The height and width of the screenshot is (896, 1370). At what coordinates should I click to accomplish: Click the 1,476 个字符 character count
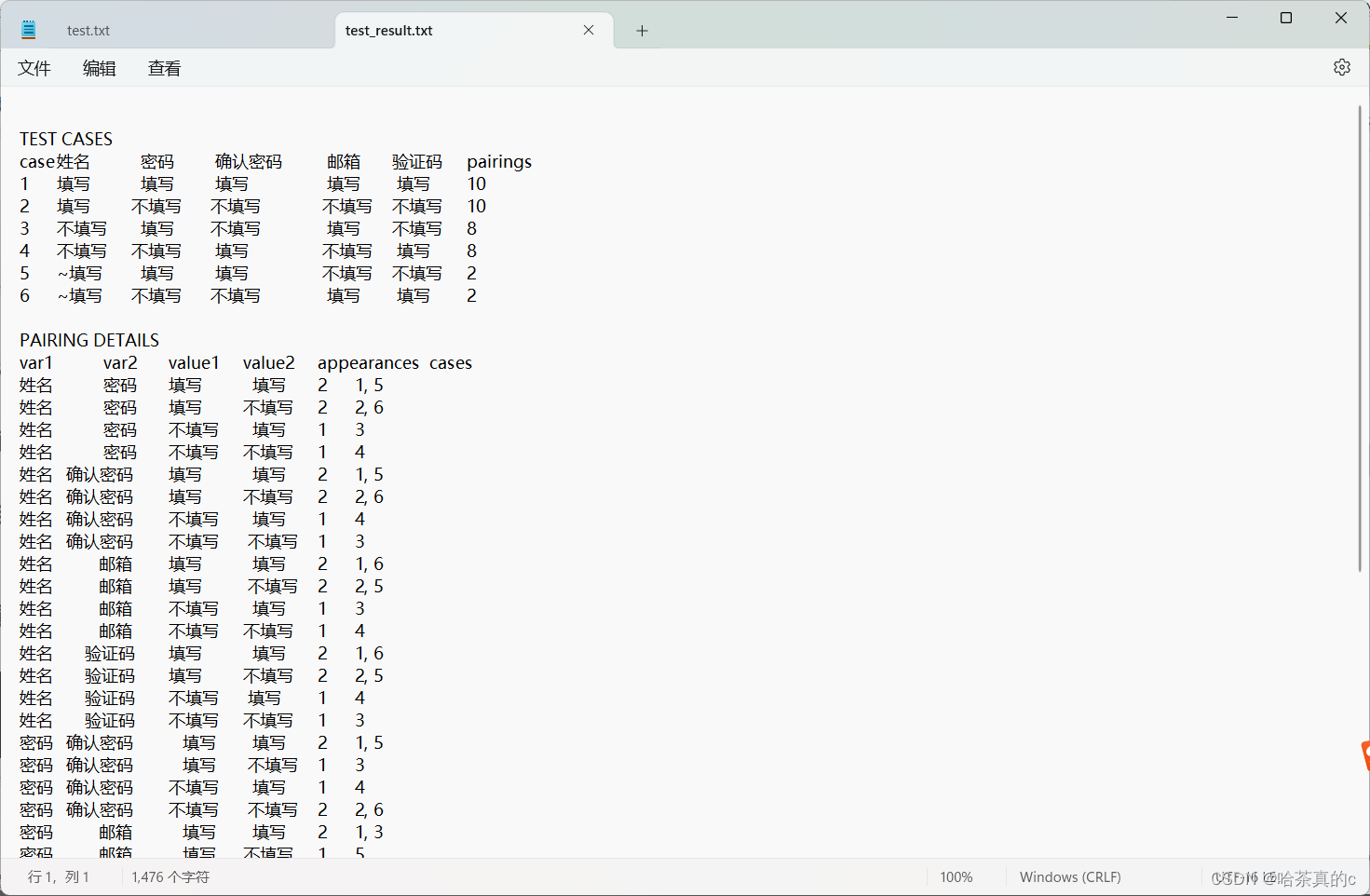pos(170,877)
